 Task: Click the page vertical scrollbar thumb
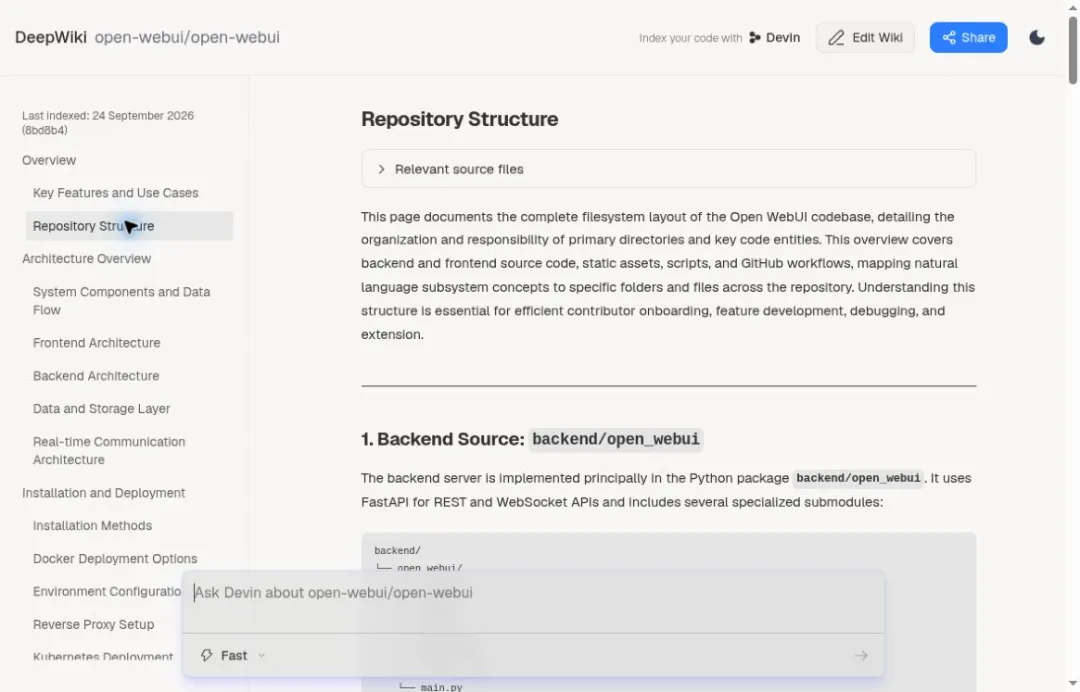click(1072, 50)
